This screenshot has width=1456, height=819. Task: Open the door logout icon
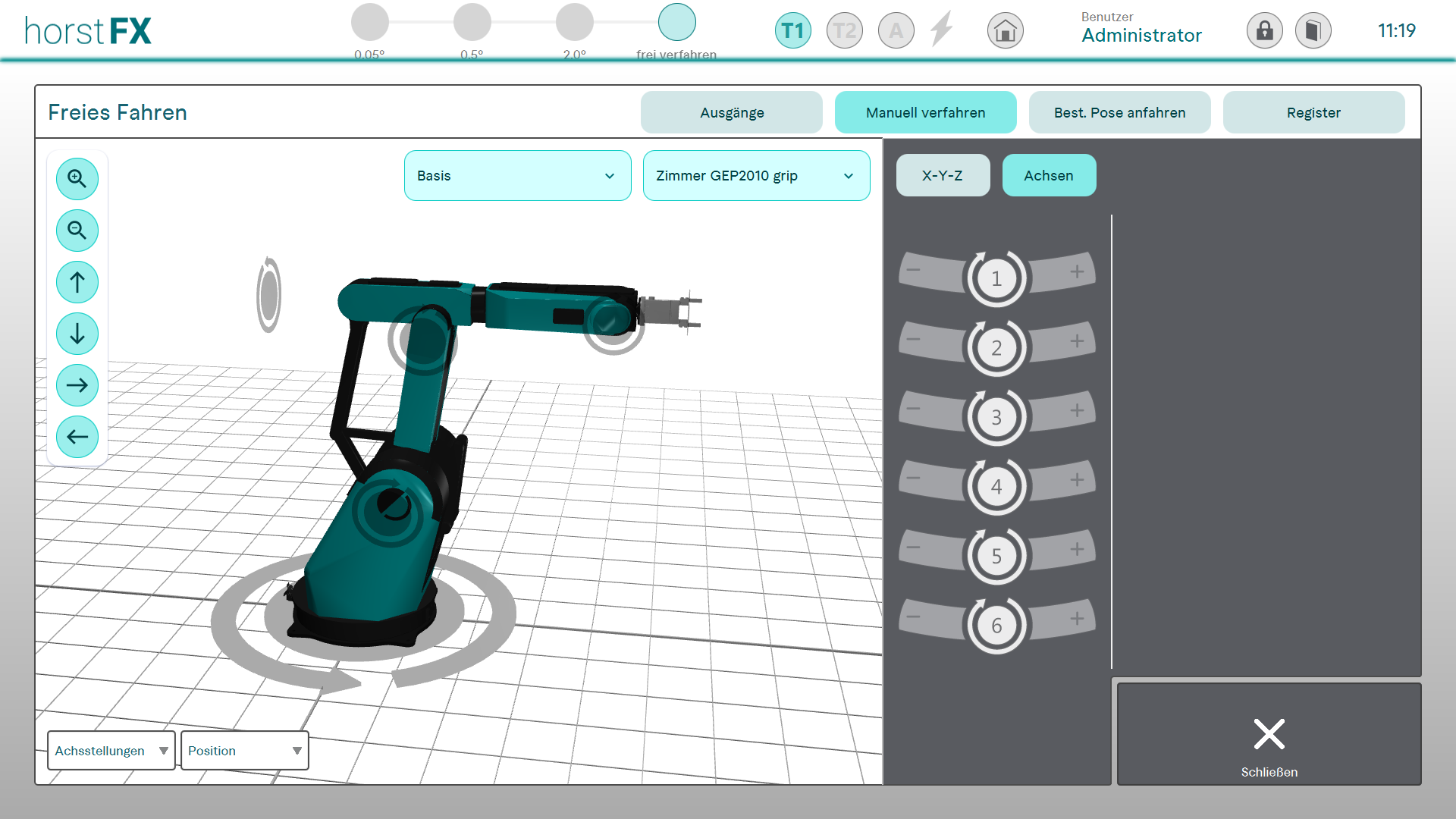point(1313,31)
